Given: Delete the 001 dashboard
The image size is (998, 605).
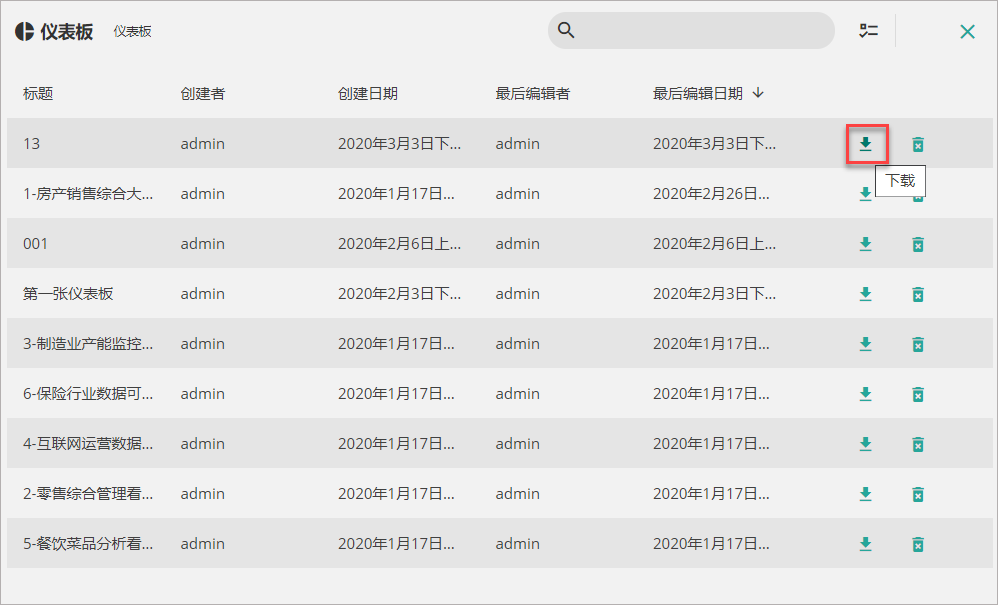Looking at the screenshot, I should coord(918,244).
